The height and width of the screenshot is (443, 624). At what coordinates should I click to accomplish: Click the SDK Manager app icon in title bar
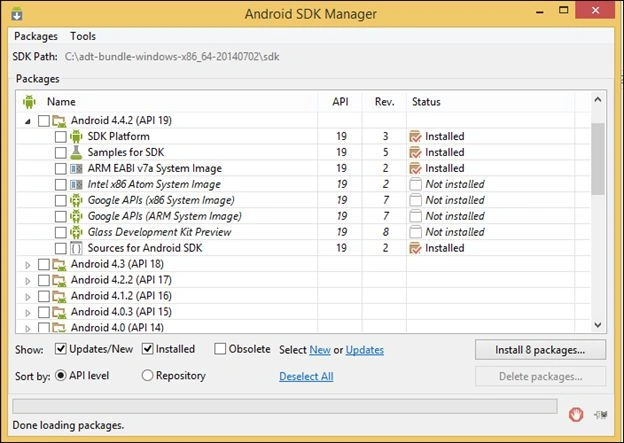17,14
